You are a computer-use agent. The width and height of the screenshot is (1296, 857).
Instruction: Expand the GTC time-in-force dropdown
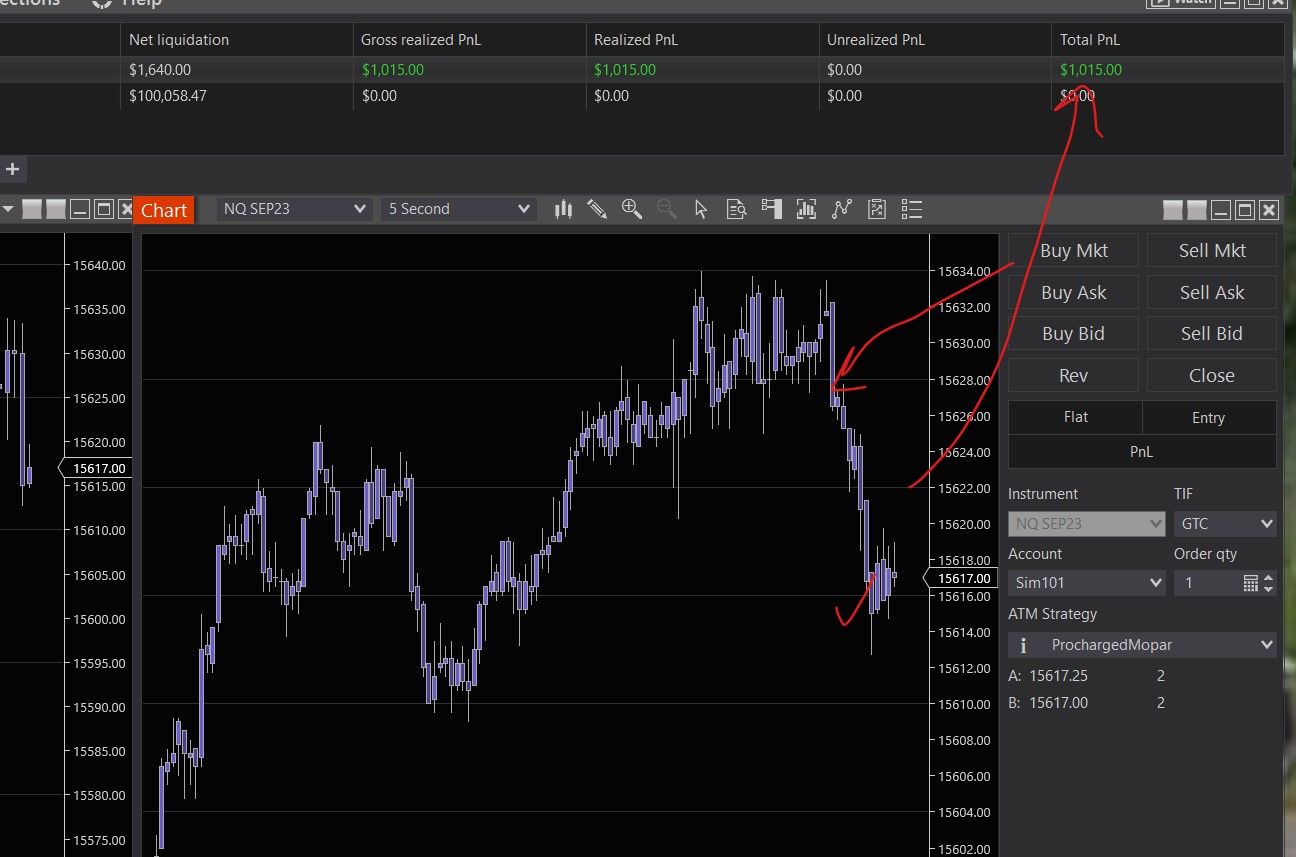pyautogui.click(x=1225, y=523)
